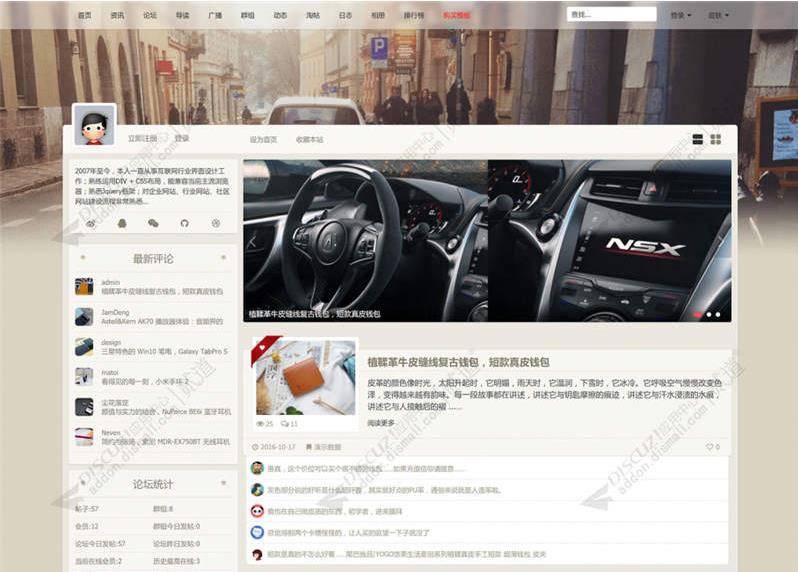Open the 论坛 navigation item
798x572 pixels.
point(150,16)
